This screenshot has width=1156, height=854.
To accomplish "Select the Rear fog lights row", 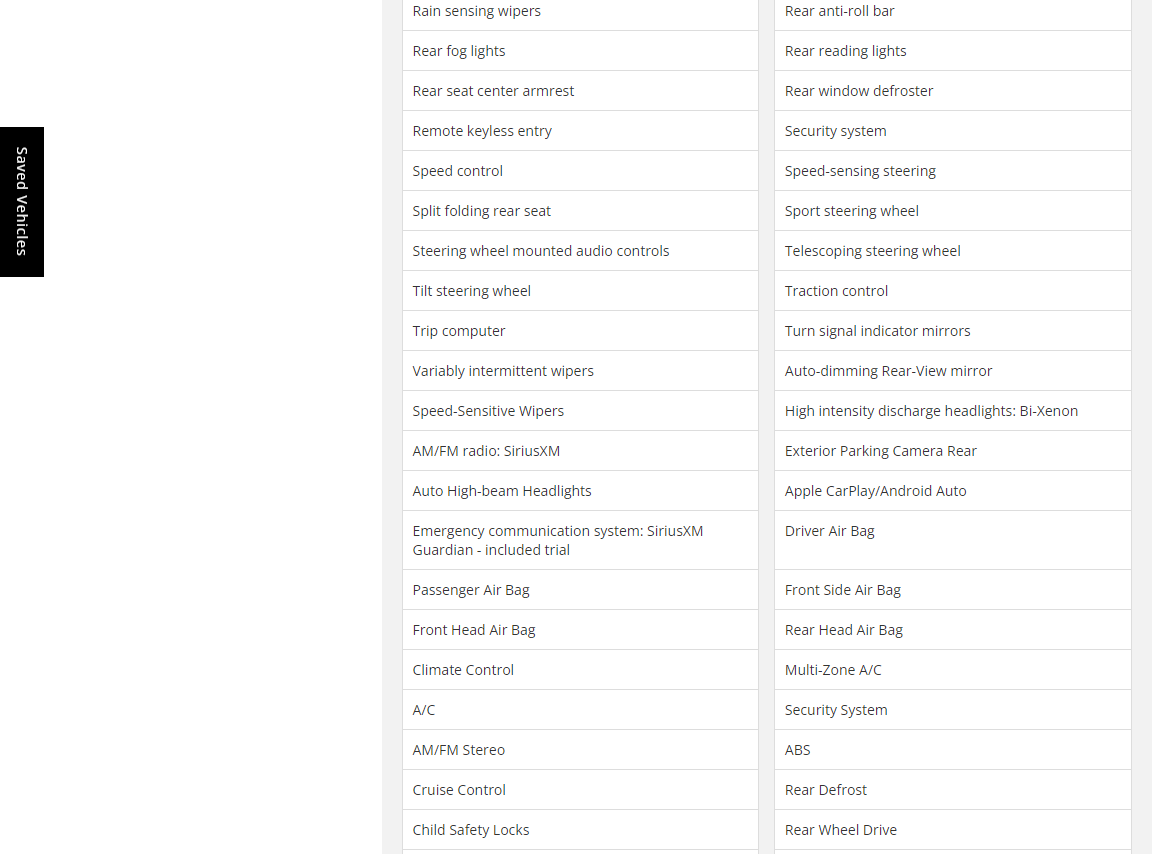I will (459, 51).
